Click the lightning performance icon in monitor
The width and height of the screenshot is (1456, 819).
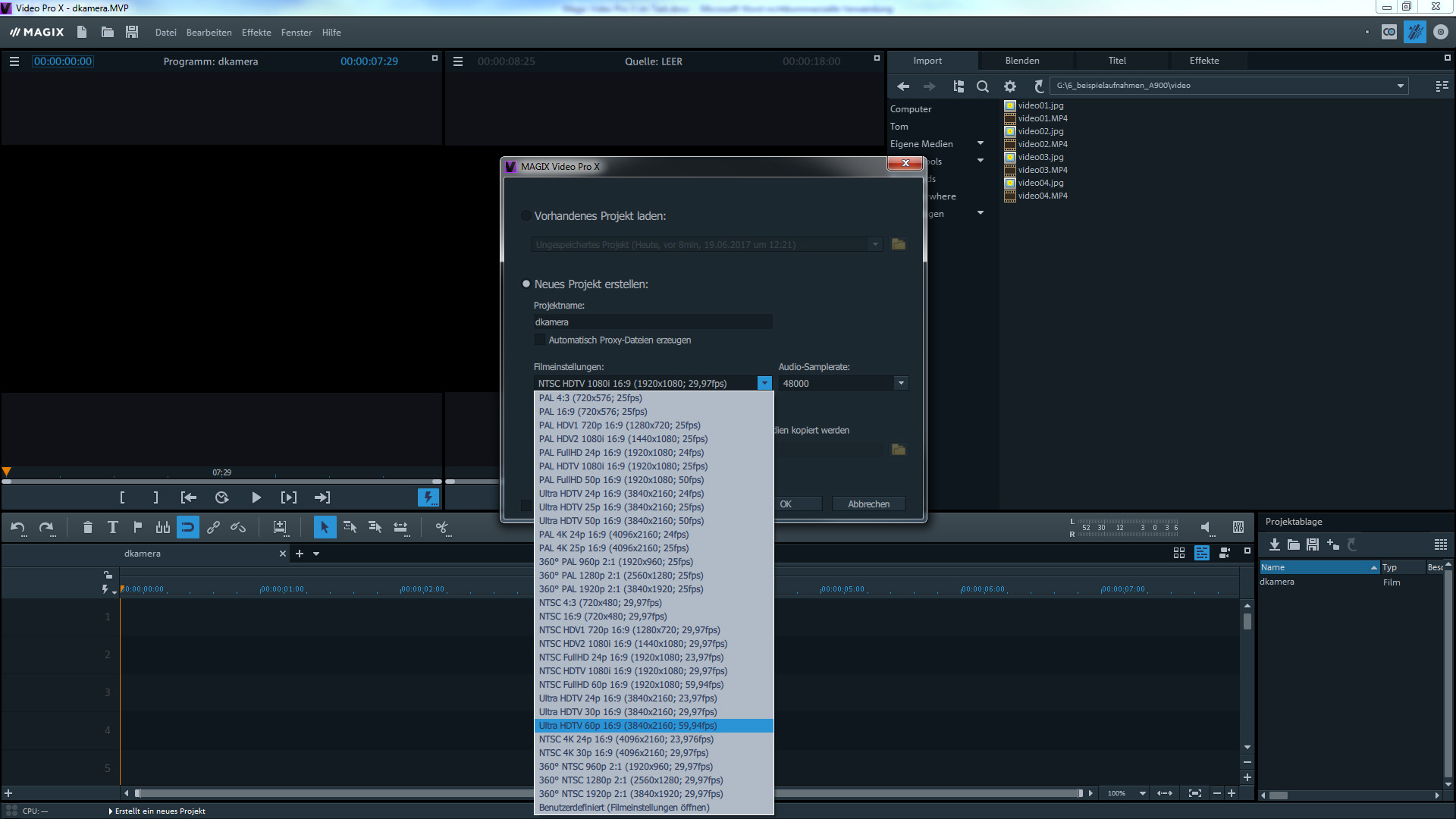point(428,497)
